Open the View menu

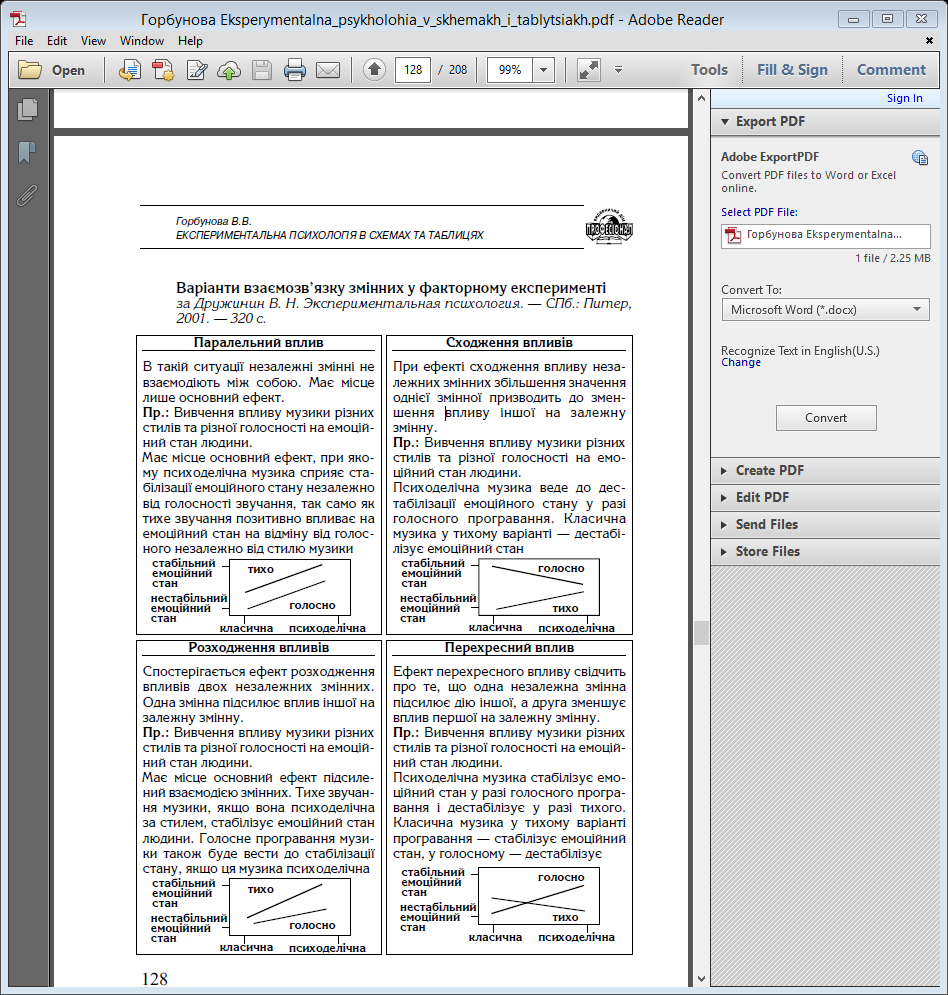tap(93, 41)
